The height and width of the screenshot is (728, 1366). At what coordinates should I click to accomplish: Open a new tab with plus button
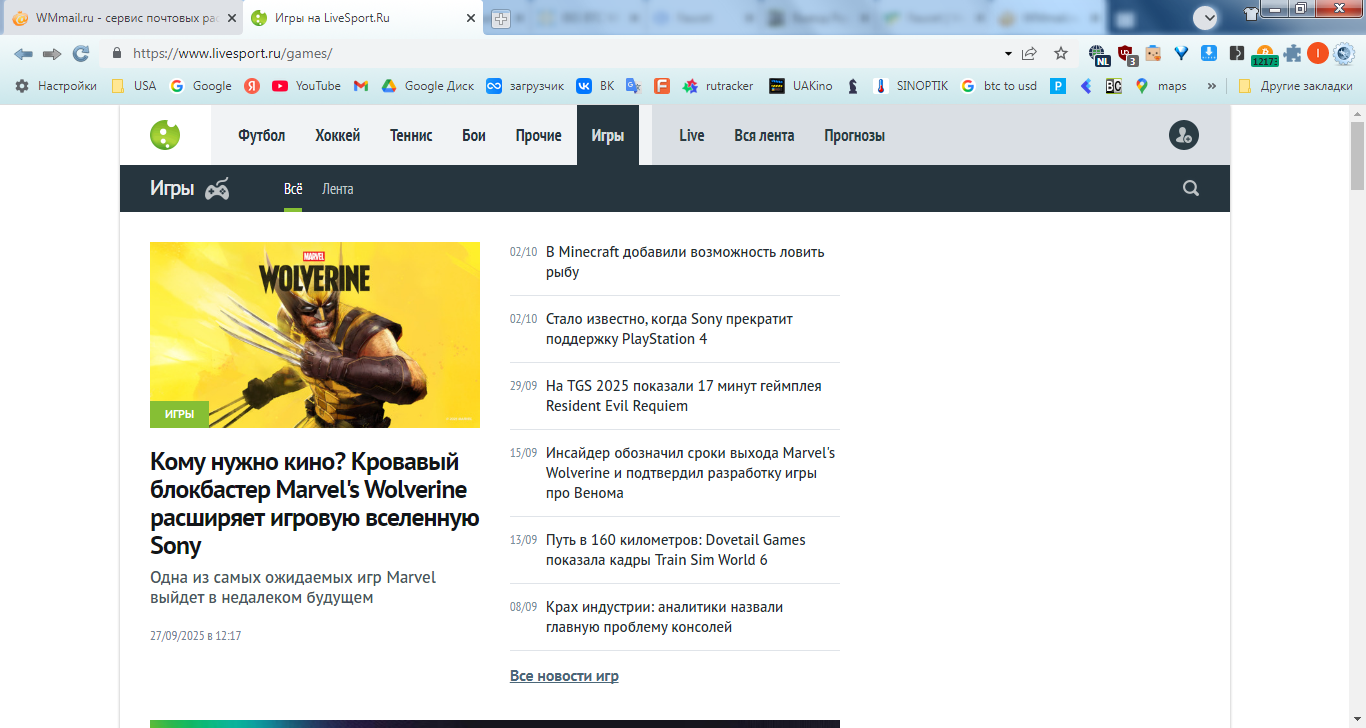tap(501, 19)
